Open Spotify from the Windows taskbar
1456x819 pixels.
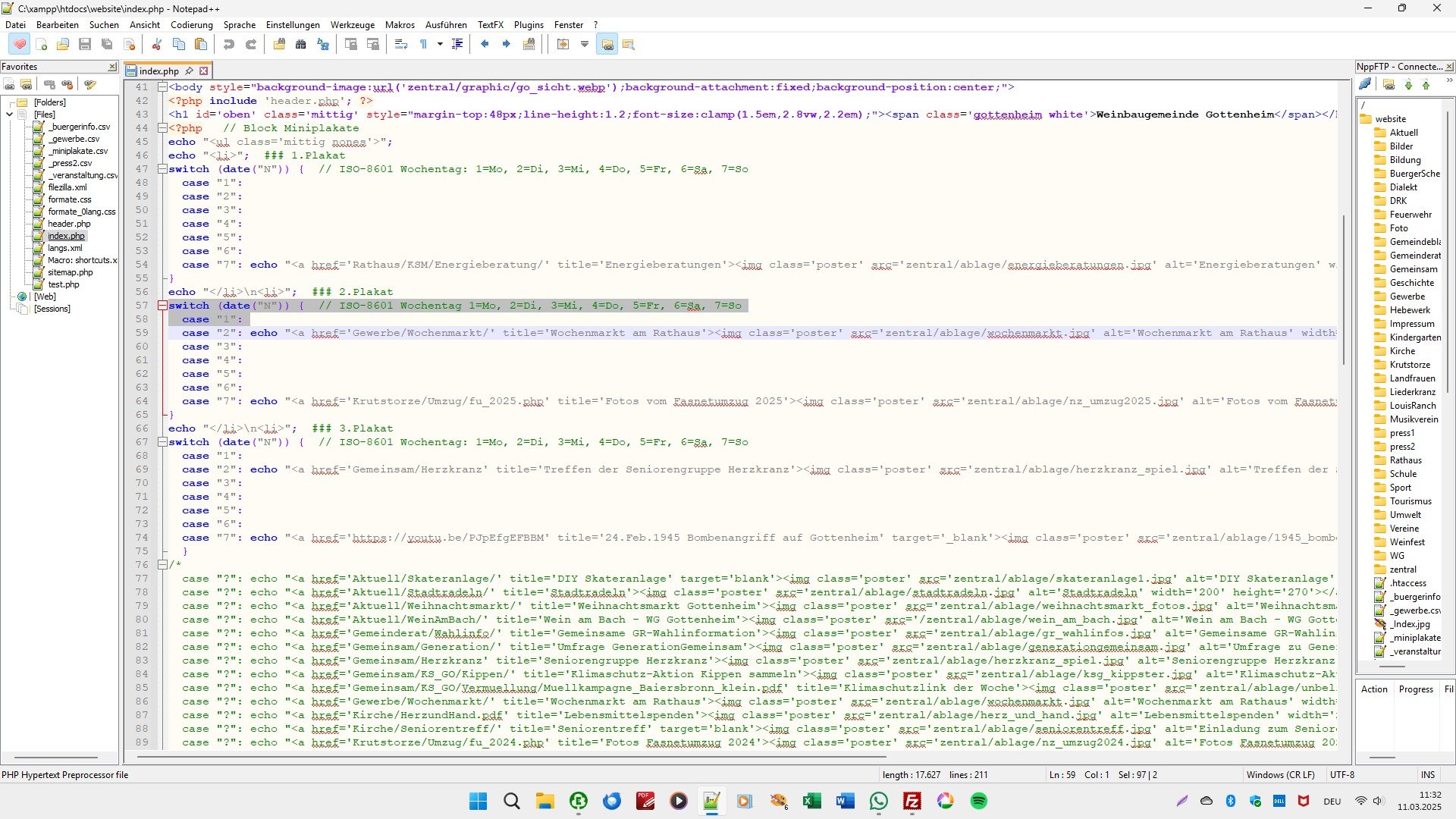(x=979, y=802)
